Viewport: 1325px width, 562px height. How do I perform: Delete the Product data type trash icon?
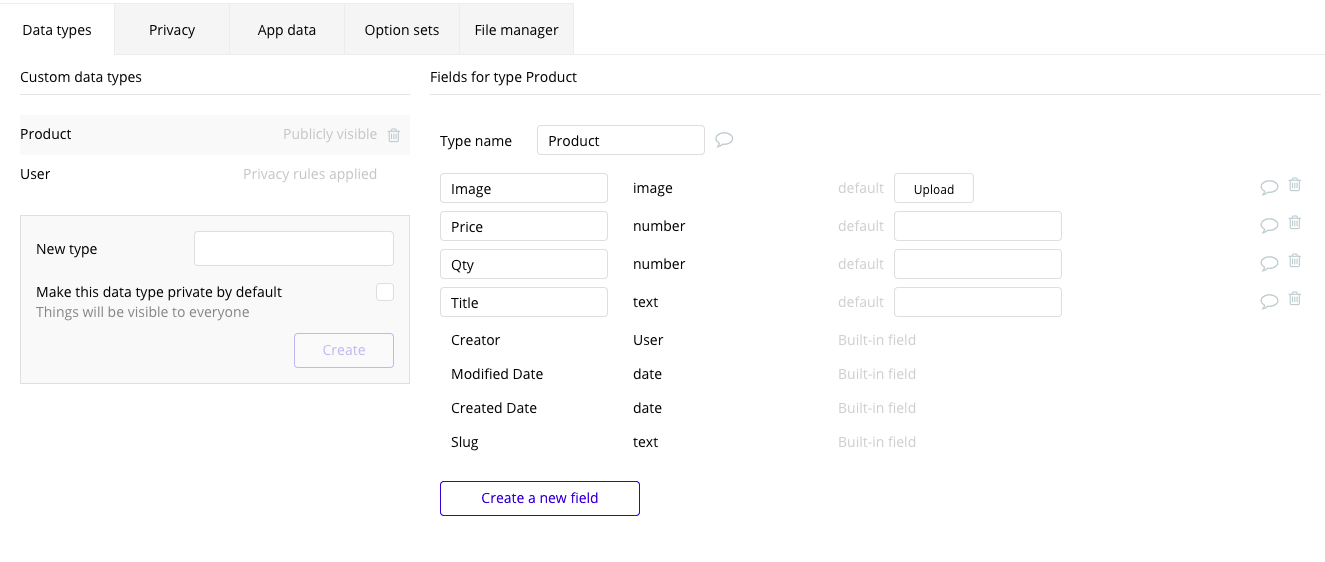(394, 135)
